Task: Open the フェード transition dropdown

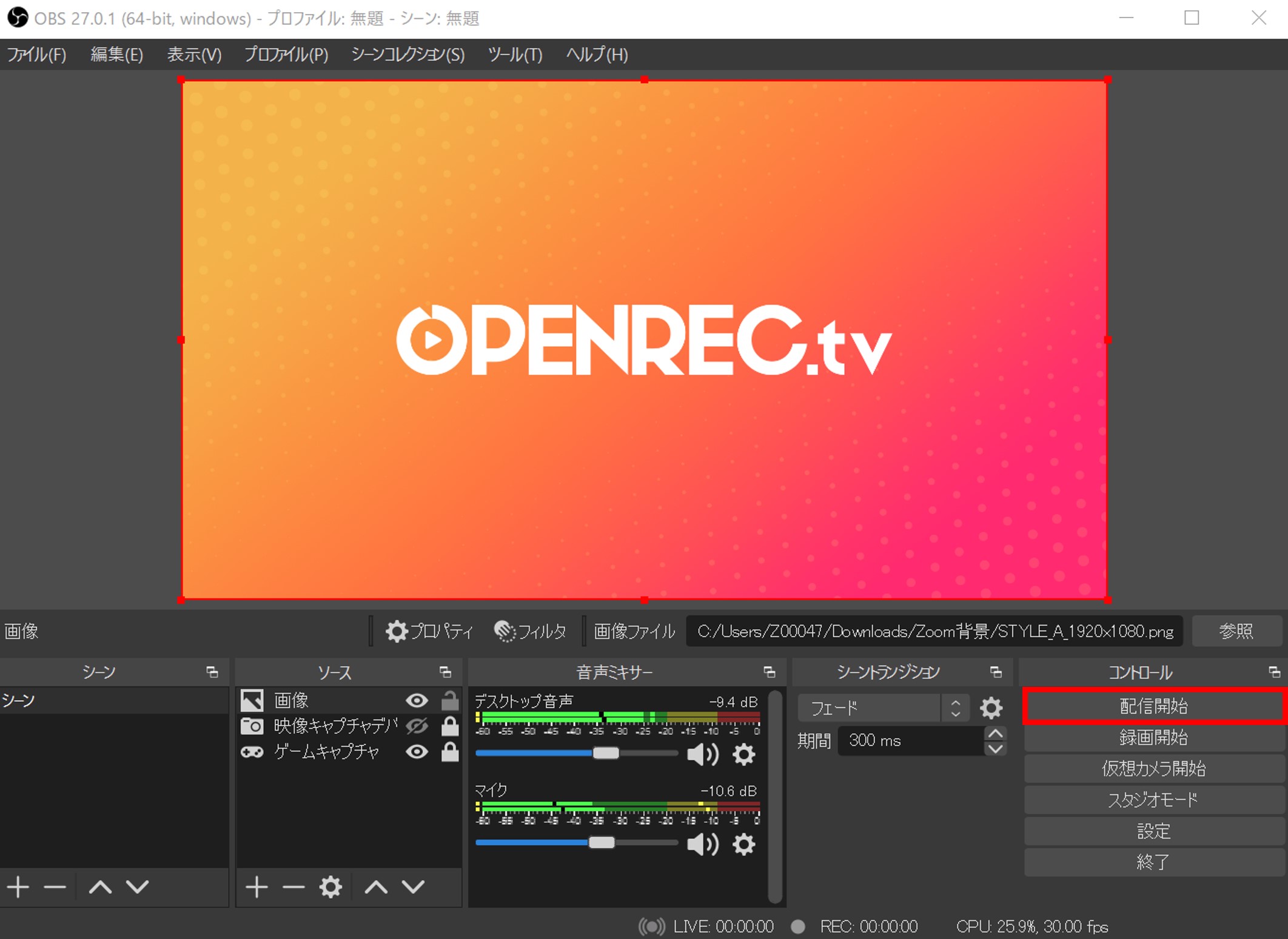Action: pos(883,707)
